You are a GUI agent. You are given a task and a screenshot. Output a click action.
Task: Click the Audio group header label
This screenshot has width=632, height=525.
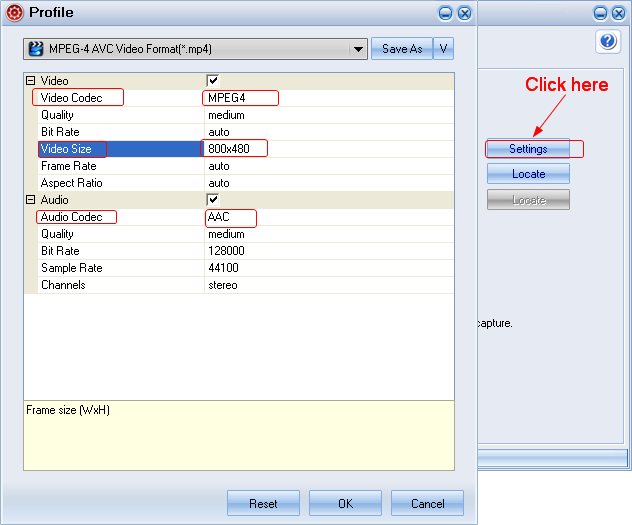[54, 199]
